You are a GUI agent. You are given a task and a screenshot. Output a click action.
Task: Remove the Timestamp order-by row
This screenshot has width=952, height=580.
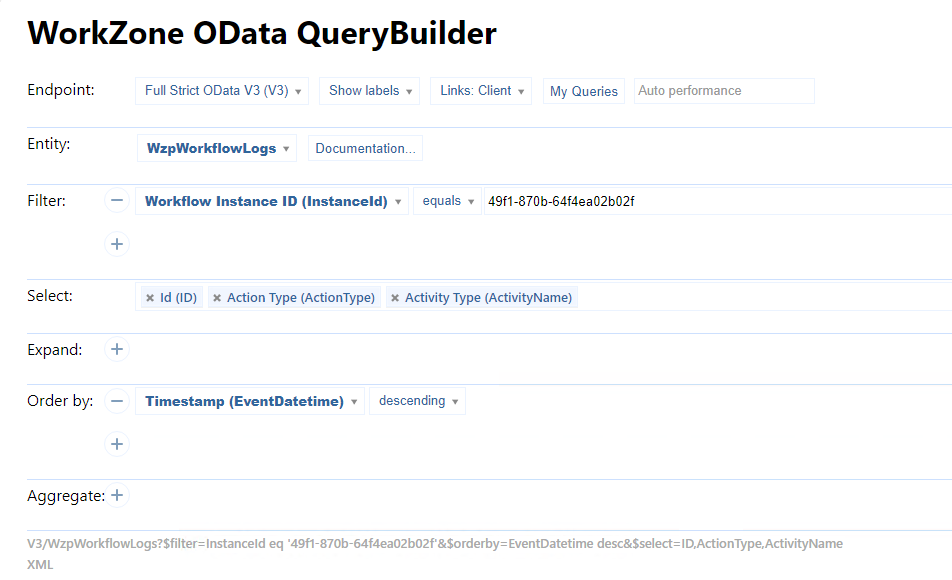tap(117, 401)
